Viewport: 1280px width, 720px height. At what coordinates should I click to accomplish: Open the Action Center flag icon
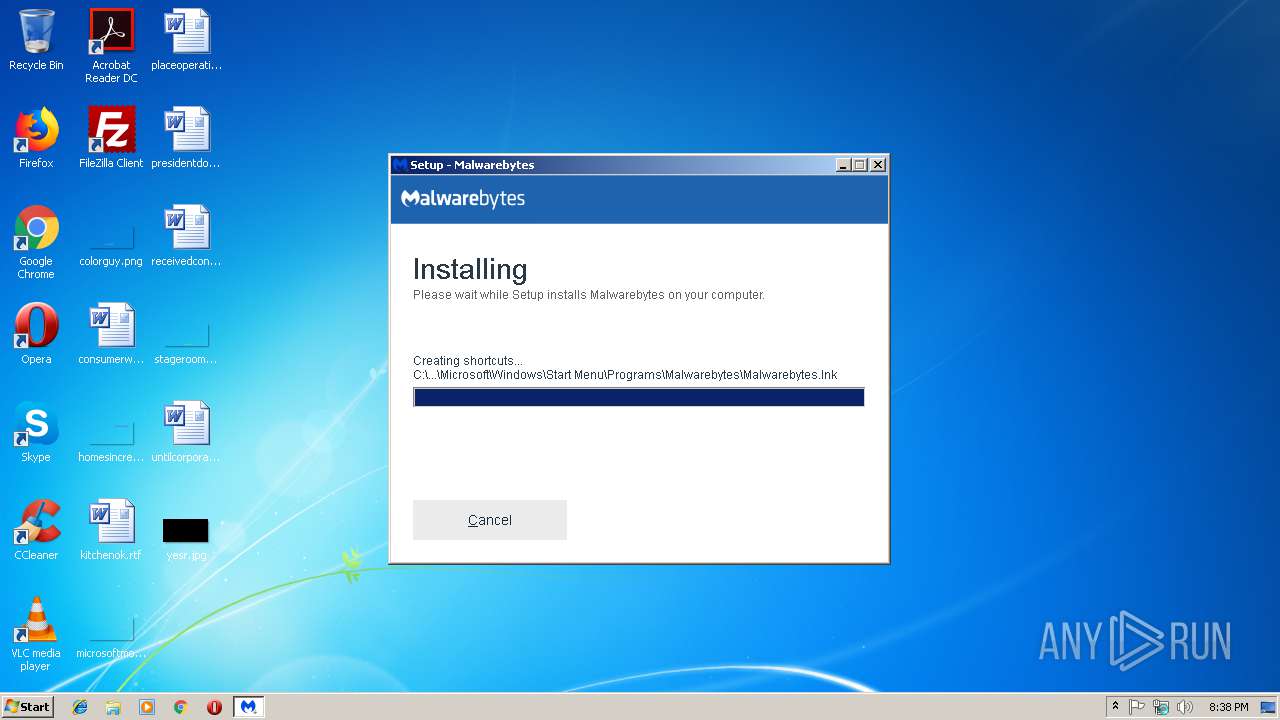pos(1137,707)
